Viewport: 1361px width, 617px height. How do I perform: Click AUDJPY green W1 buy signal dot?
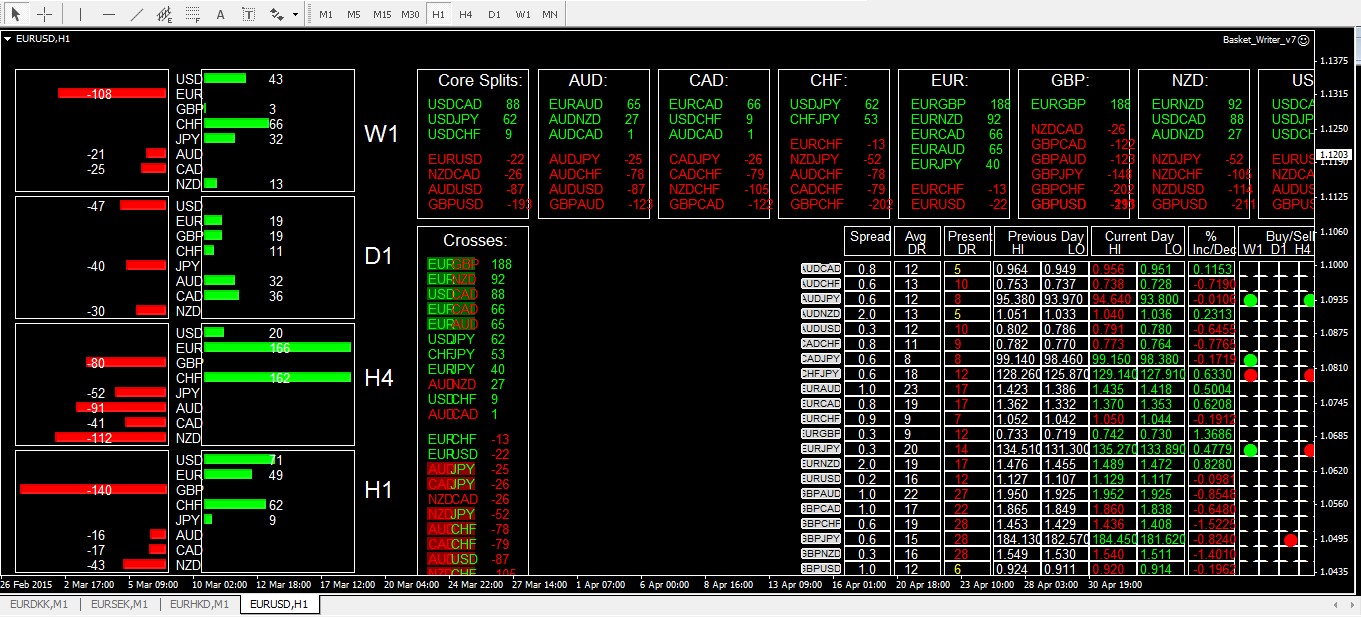(x=1250, y=300)
